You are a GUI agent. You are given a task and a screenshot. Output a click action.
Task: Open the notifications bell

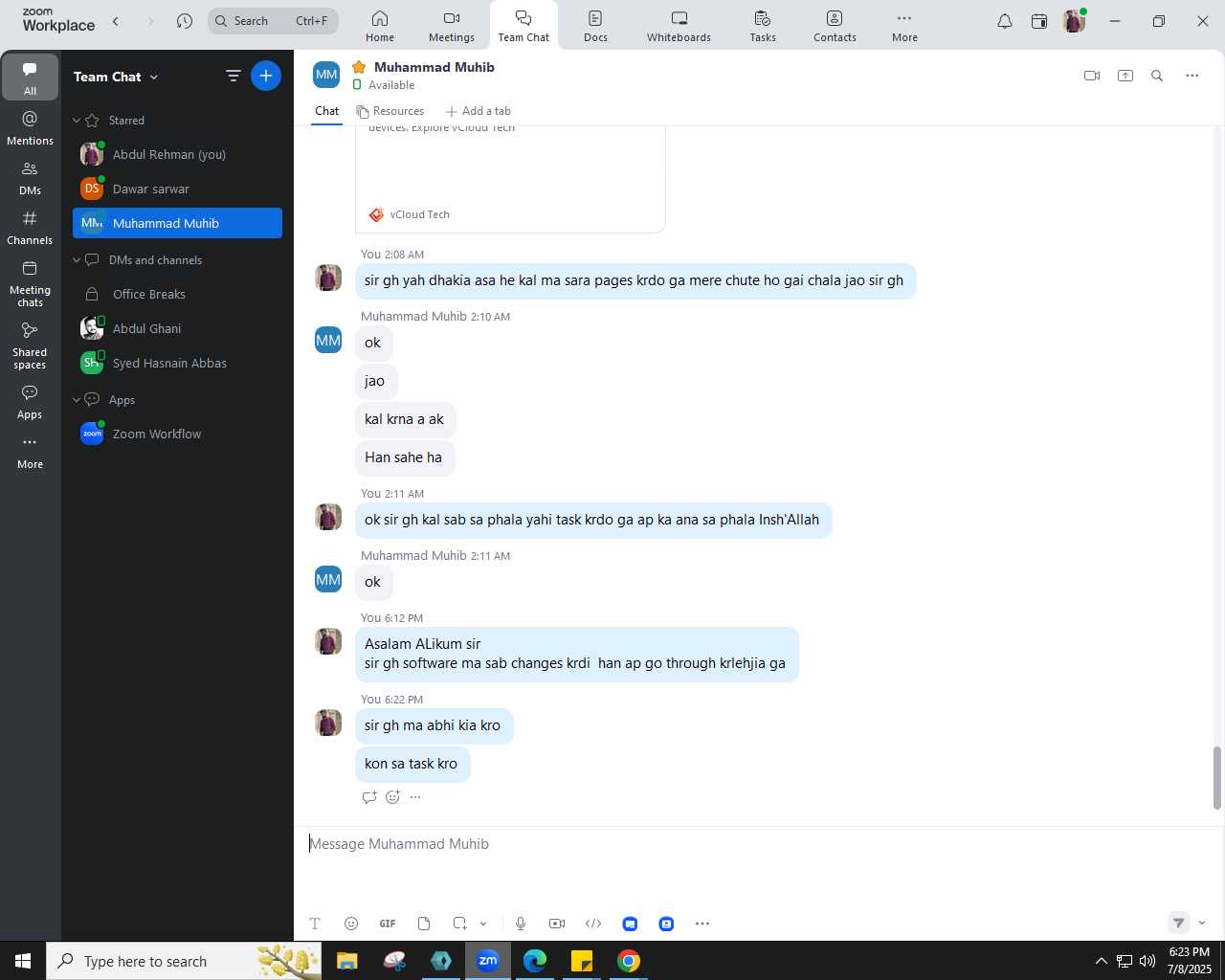click(1005, 21)
